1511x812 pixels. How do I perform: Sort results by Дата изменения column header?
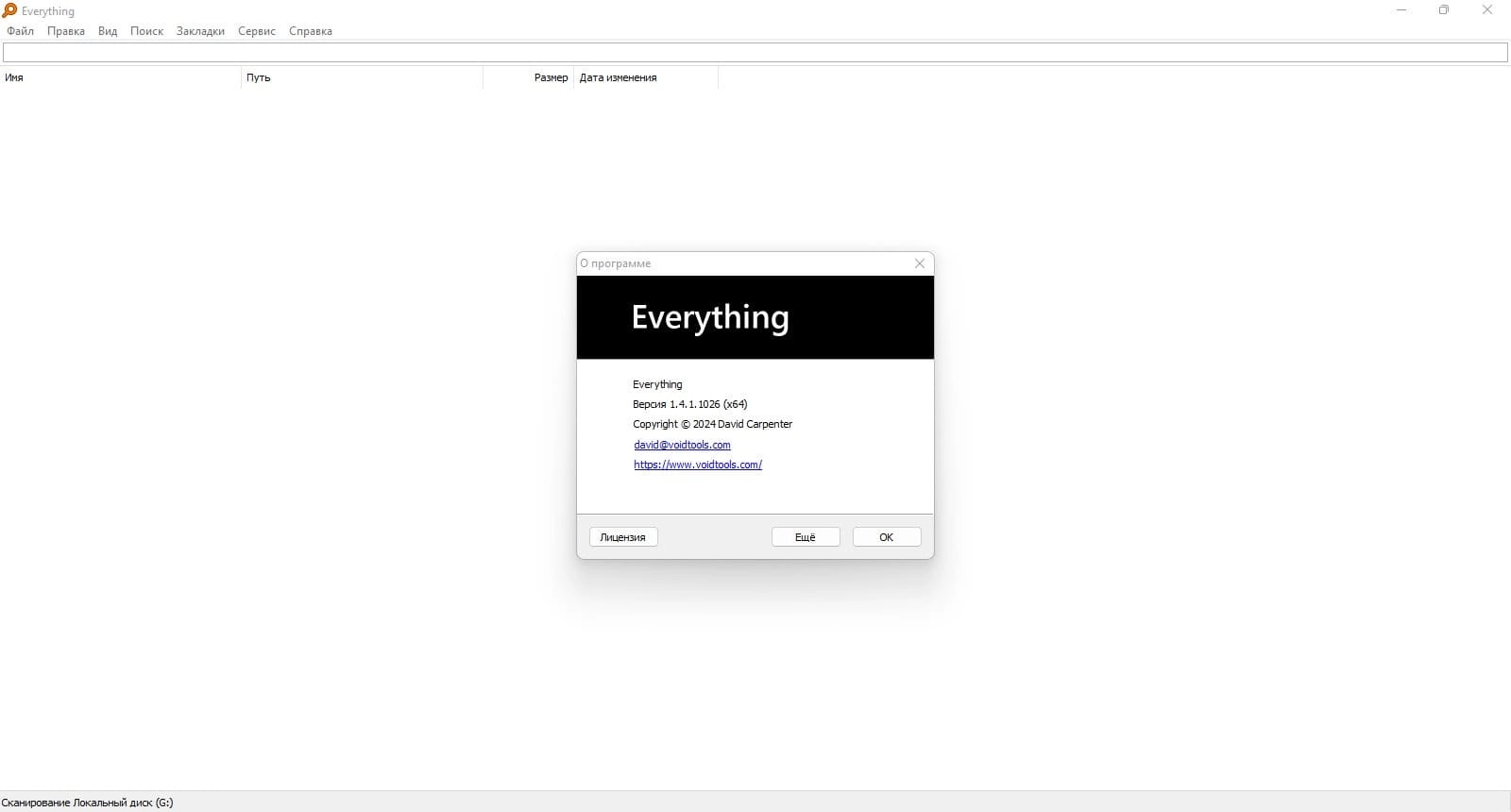646,77
